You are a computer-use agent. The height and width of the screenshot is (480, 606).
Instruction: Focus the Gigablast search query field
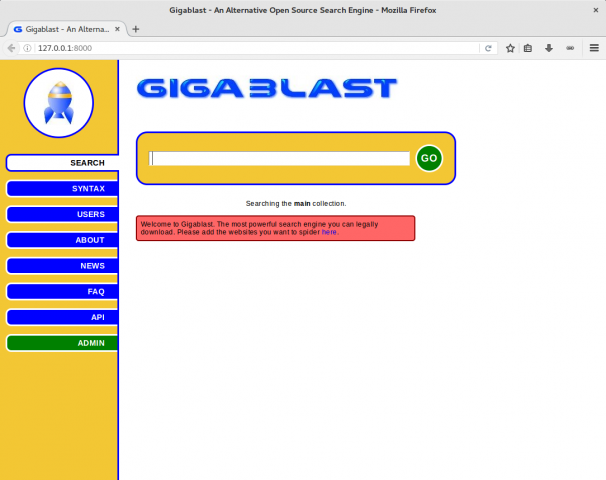click(279, 158)
